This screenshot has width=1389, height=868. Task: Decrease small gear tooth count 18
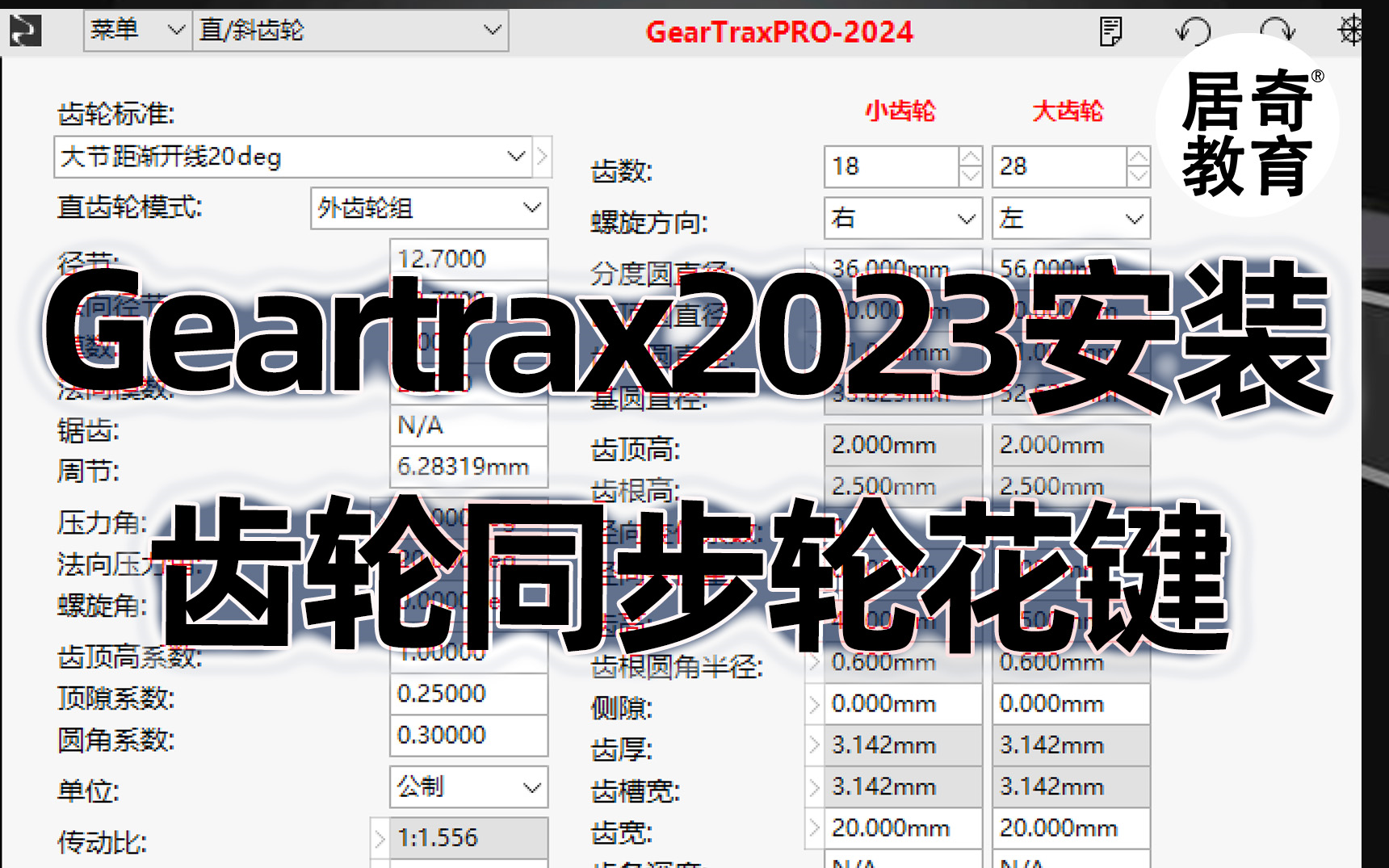coord(971,176)
